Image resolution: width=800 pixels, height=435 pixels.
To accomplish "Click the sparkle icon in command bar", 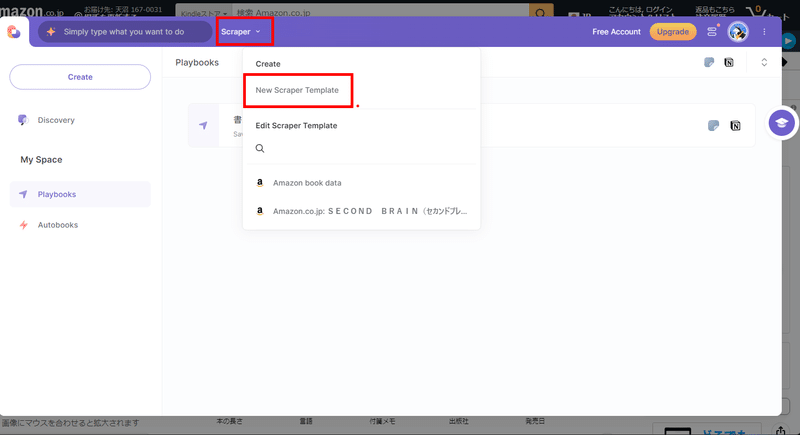I will (51, 32).
